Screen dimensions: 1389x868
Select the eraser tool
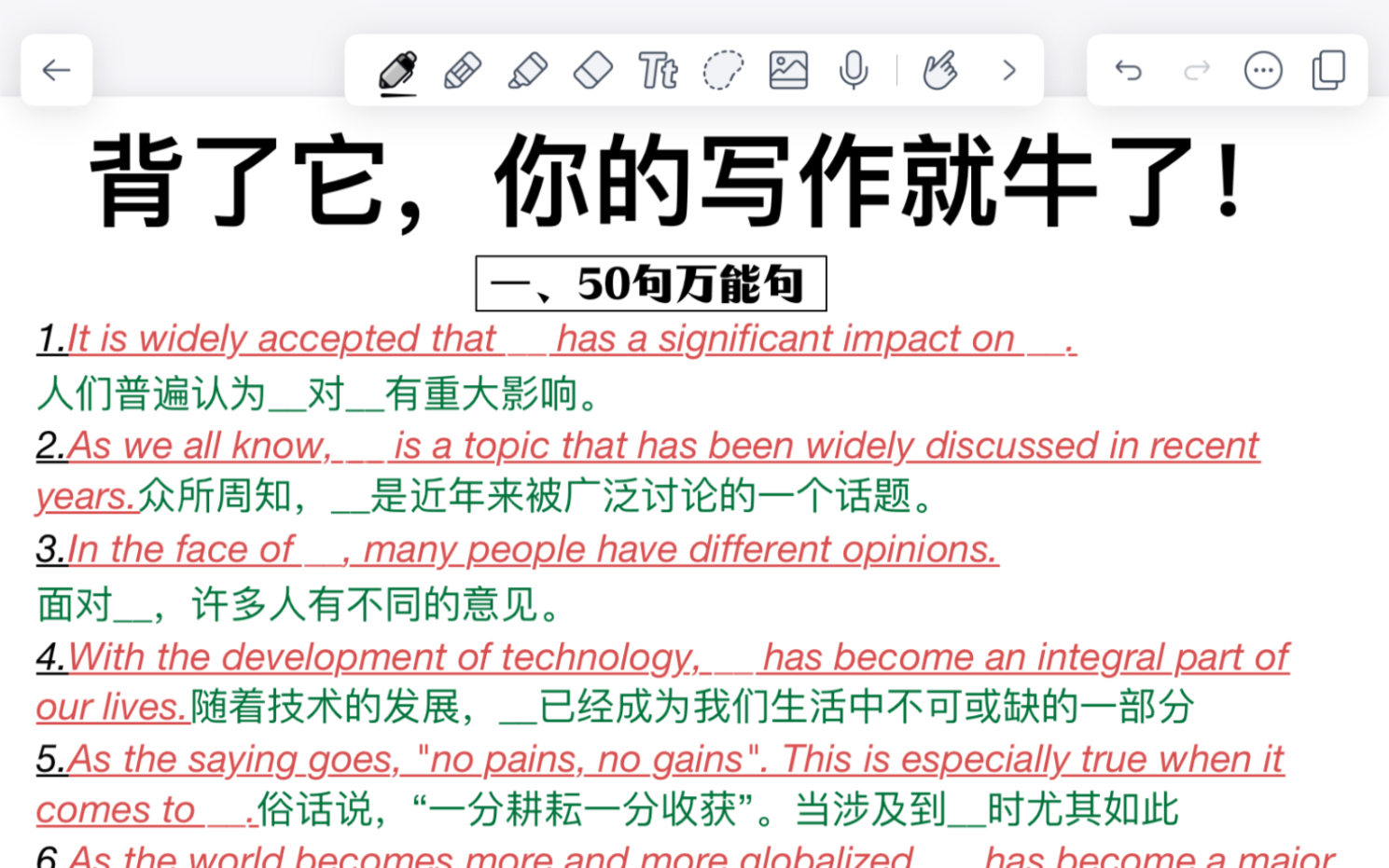592,71
